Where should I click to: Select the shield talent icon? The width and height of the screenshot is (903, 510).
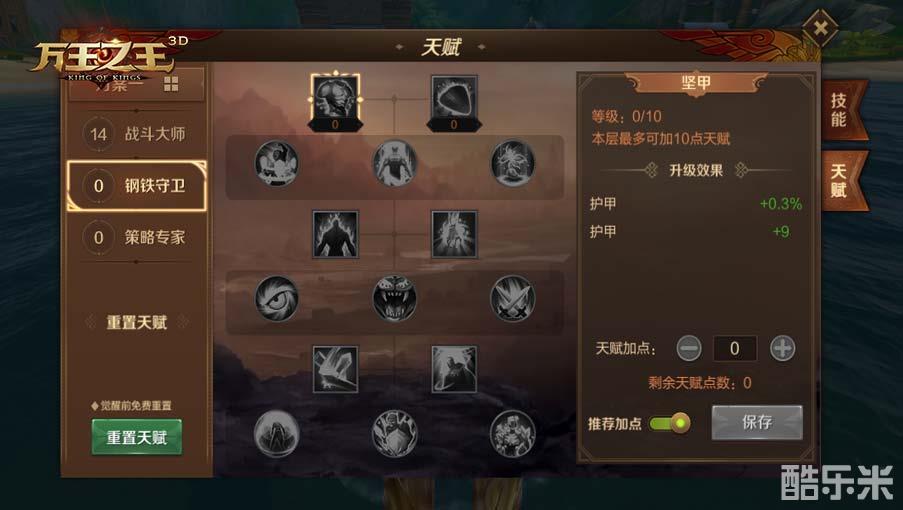coord(454,98)
